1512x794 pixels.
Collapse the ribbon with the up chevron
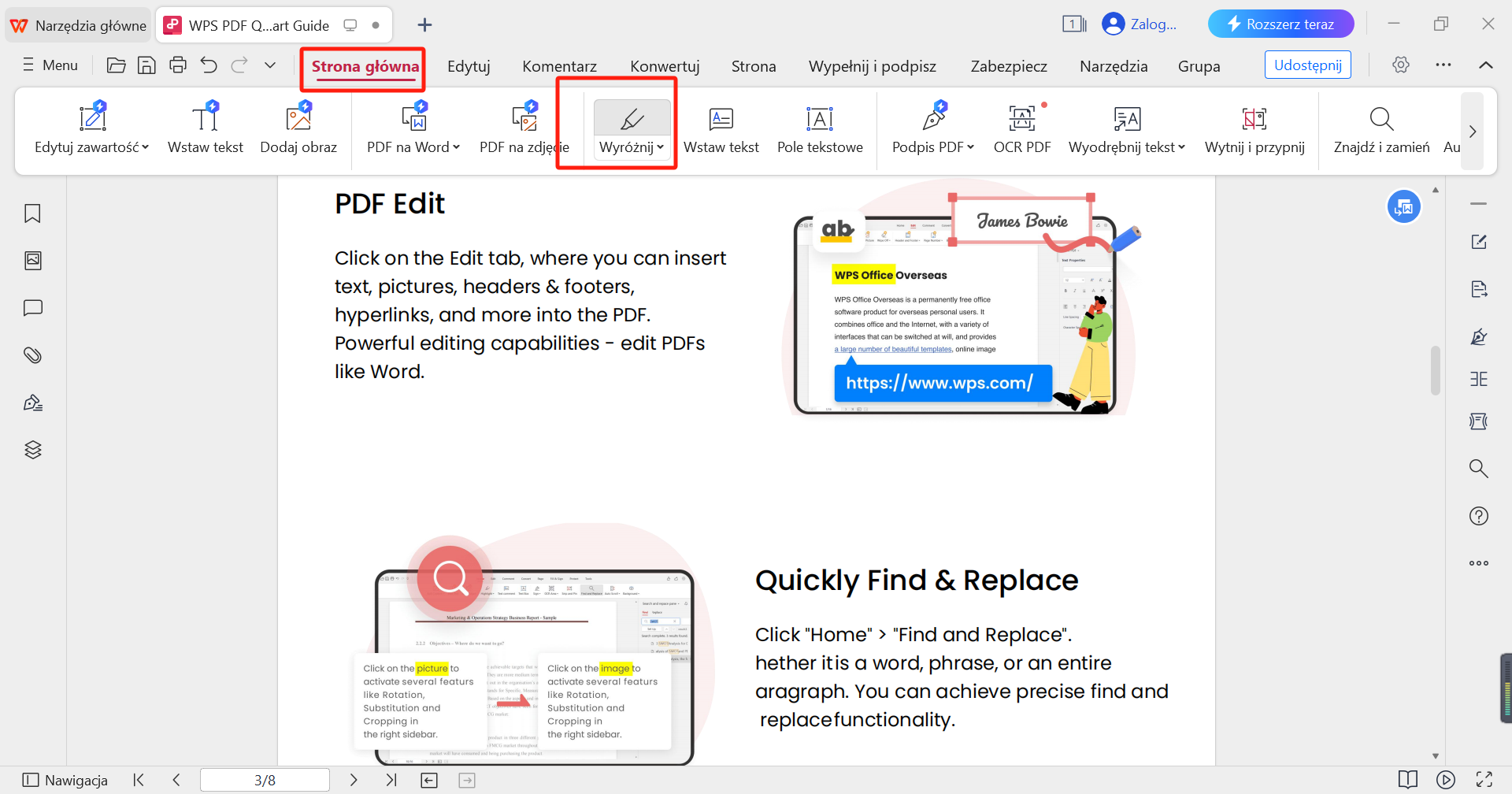[x=1486, y=65]
